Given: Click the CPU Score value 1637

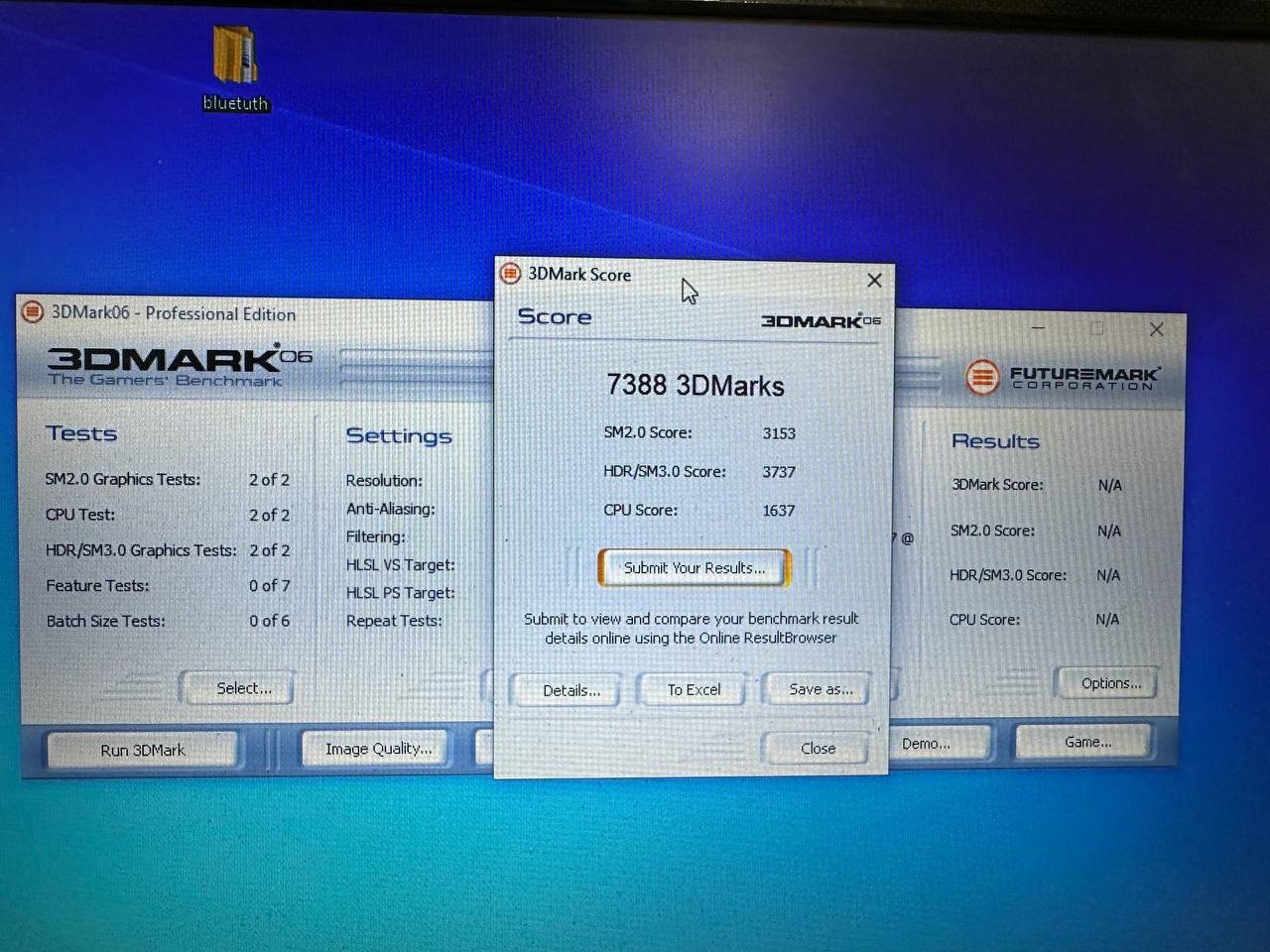Looking at the screenshot, I should [x=779, y=511].
